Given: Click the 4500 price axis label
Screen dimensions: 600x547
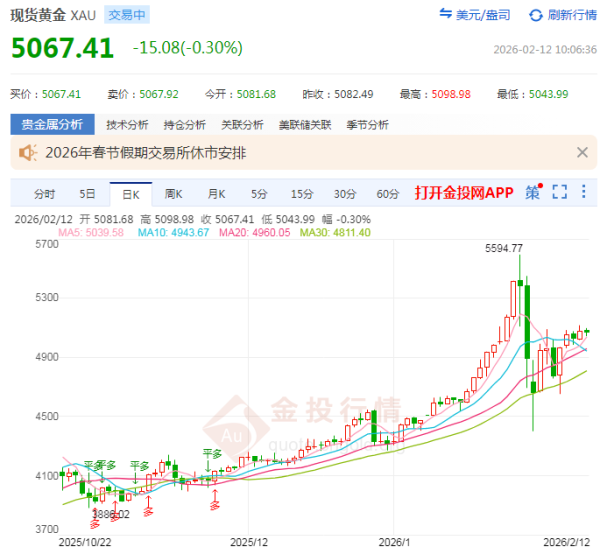Looking at the screenshot, I should (x=47, y=416).
